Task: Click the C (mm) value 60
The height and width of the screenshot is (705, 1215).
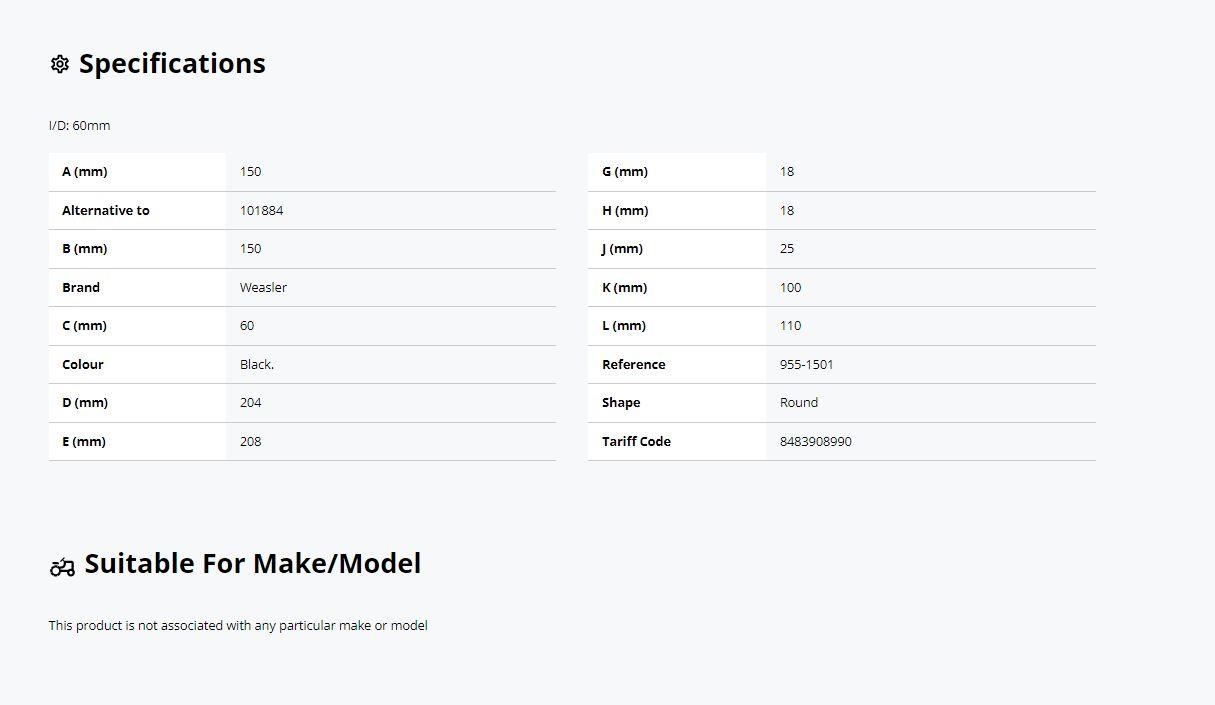Action: (247, 326)
